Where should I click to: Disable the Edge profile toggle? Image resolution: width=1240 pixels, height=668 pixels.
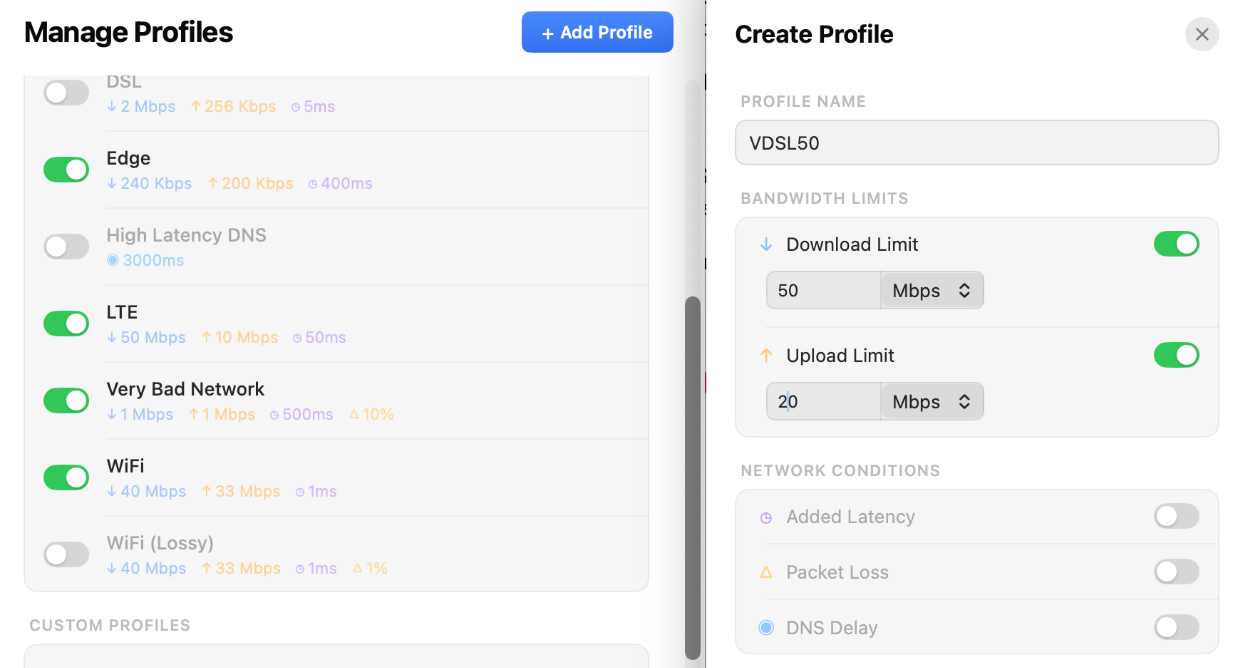tap(66, 170)
